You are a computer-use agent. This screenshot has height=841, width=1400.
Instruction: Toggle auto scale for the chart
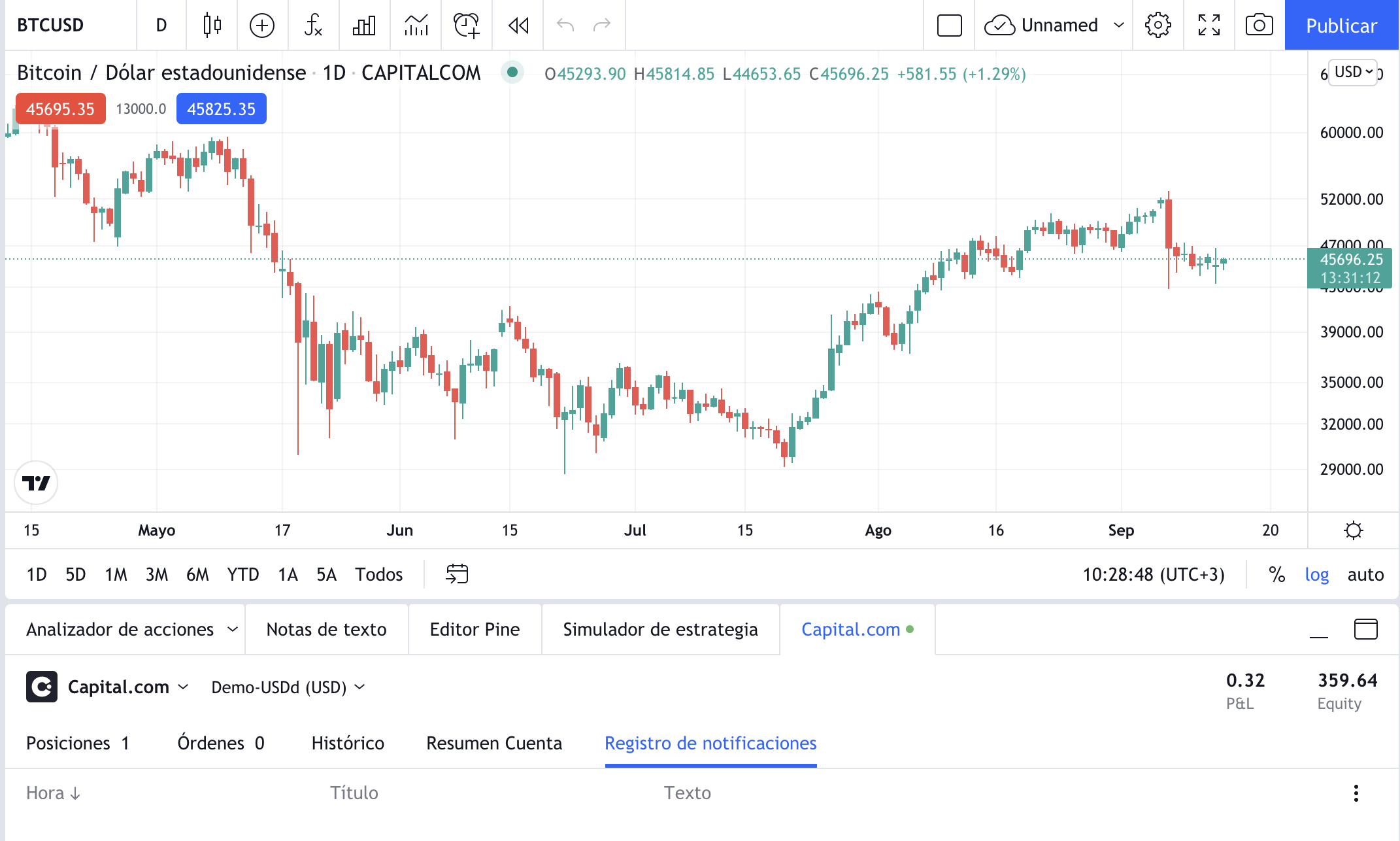tap(1365, 574)
